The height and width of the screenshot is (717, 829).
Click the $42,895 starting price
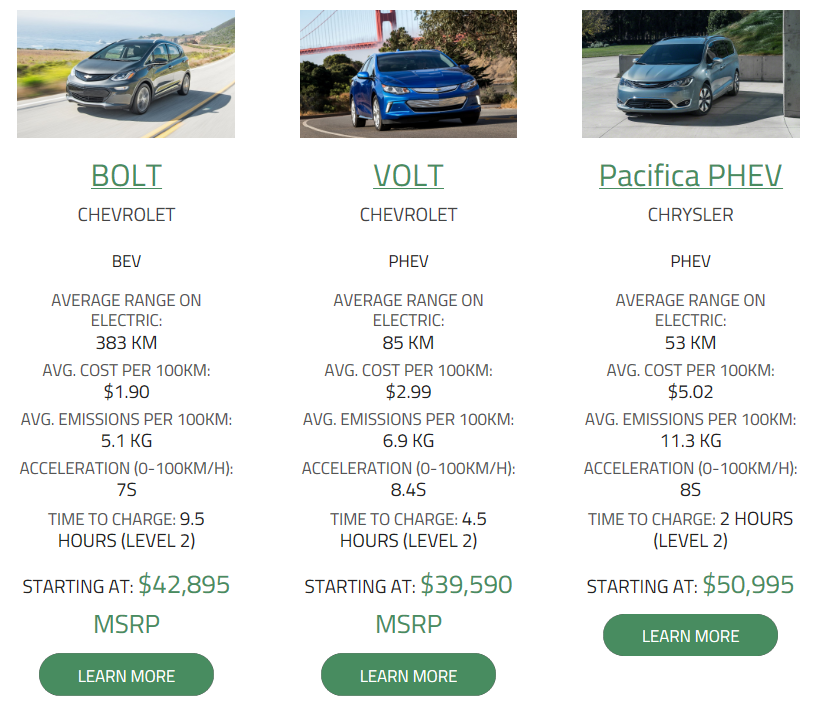tap(184, 585)
